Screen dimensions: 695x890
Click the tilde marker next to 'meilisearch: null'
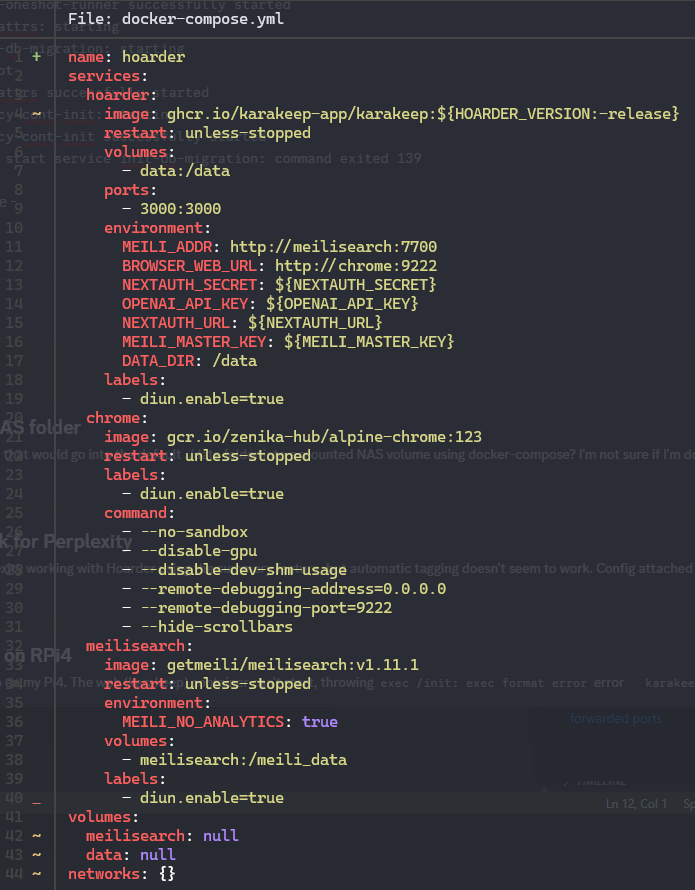click(36, 836)
